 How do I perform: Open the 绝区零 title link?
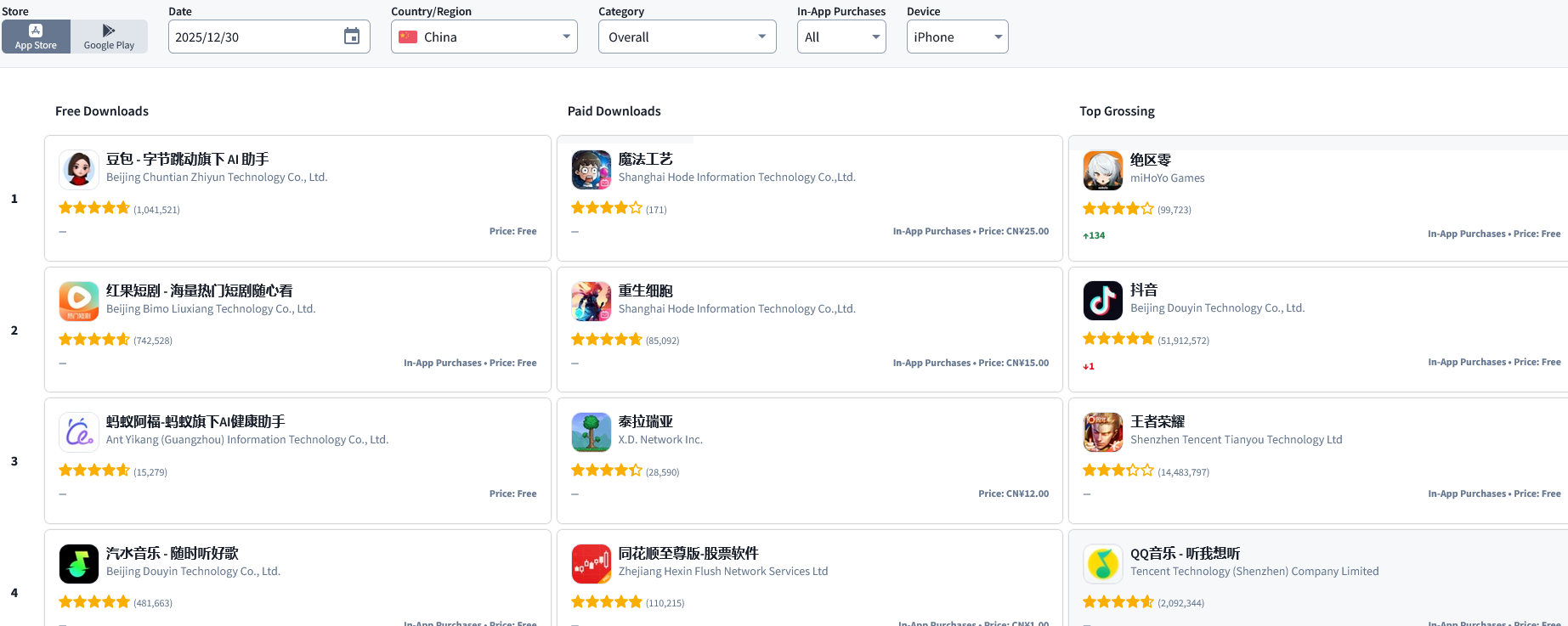click(x=1151, y=160)
